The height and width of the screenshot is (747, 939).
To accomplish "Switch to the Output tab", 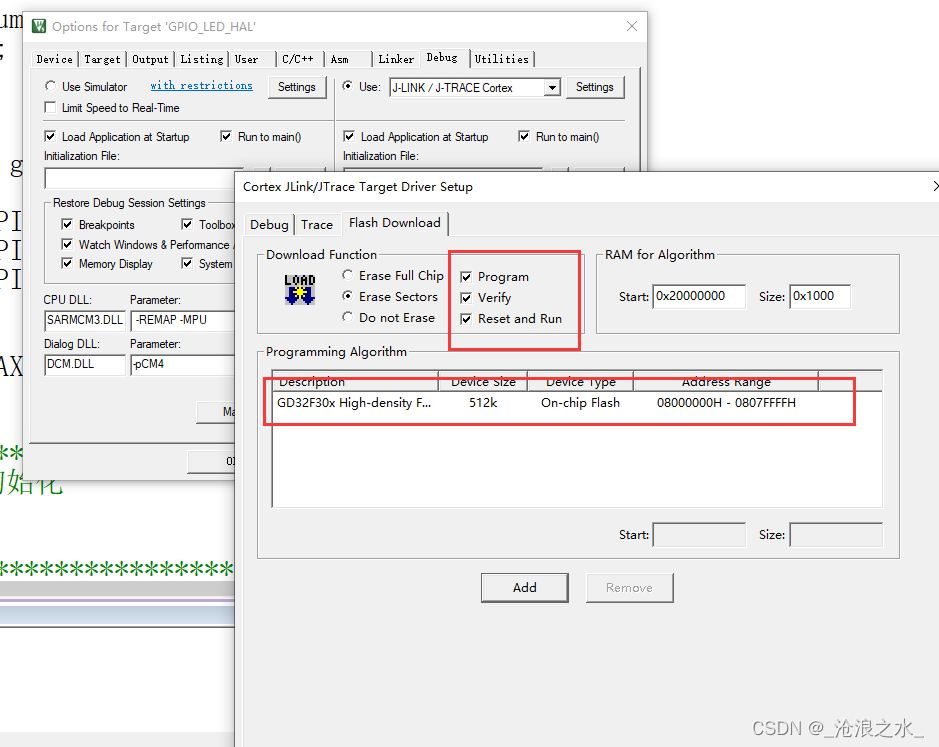I will click(150, 59).
